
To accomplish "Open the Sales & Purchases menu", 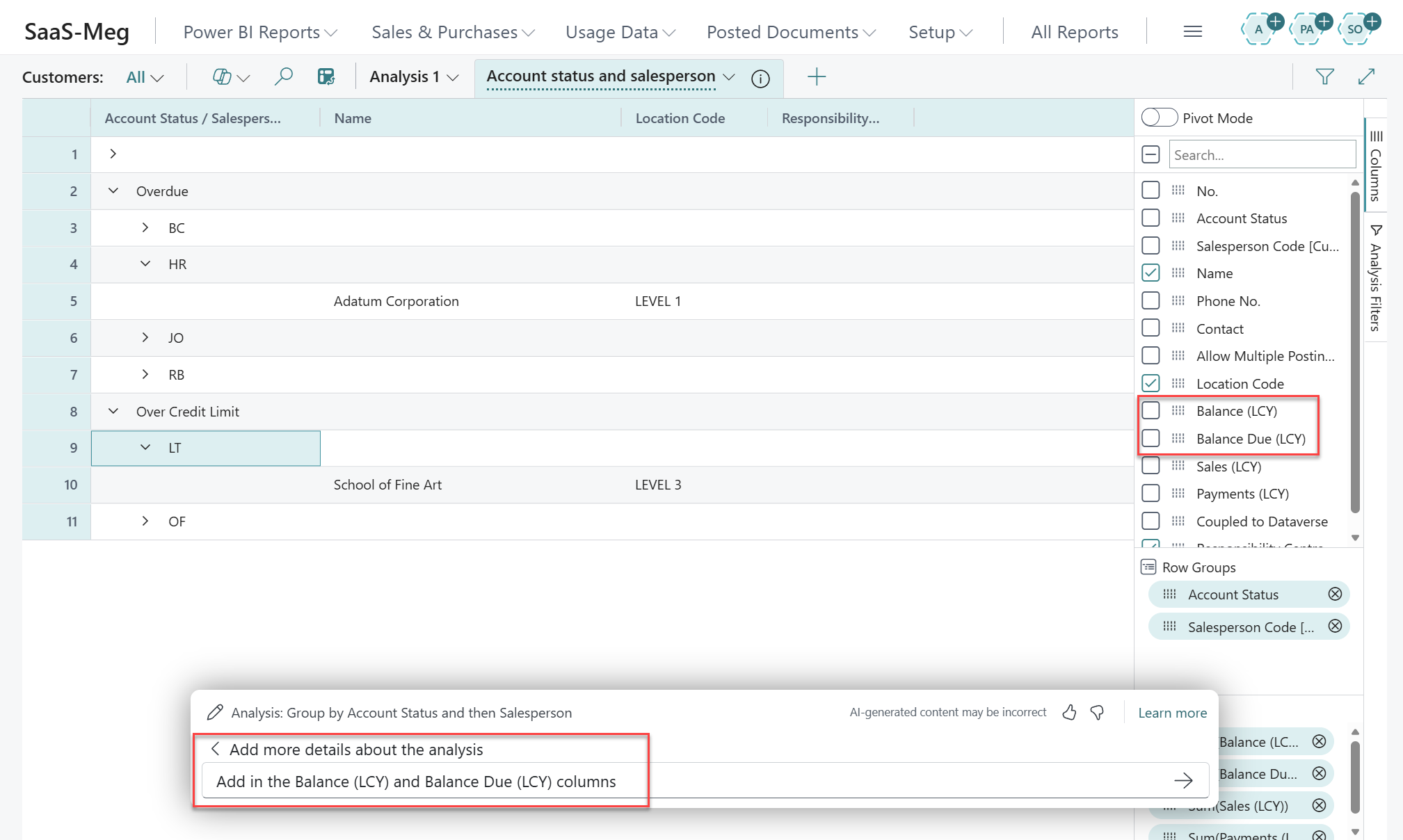I will [453, 32].
